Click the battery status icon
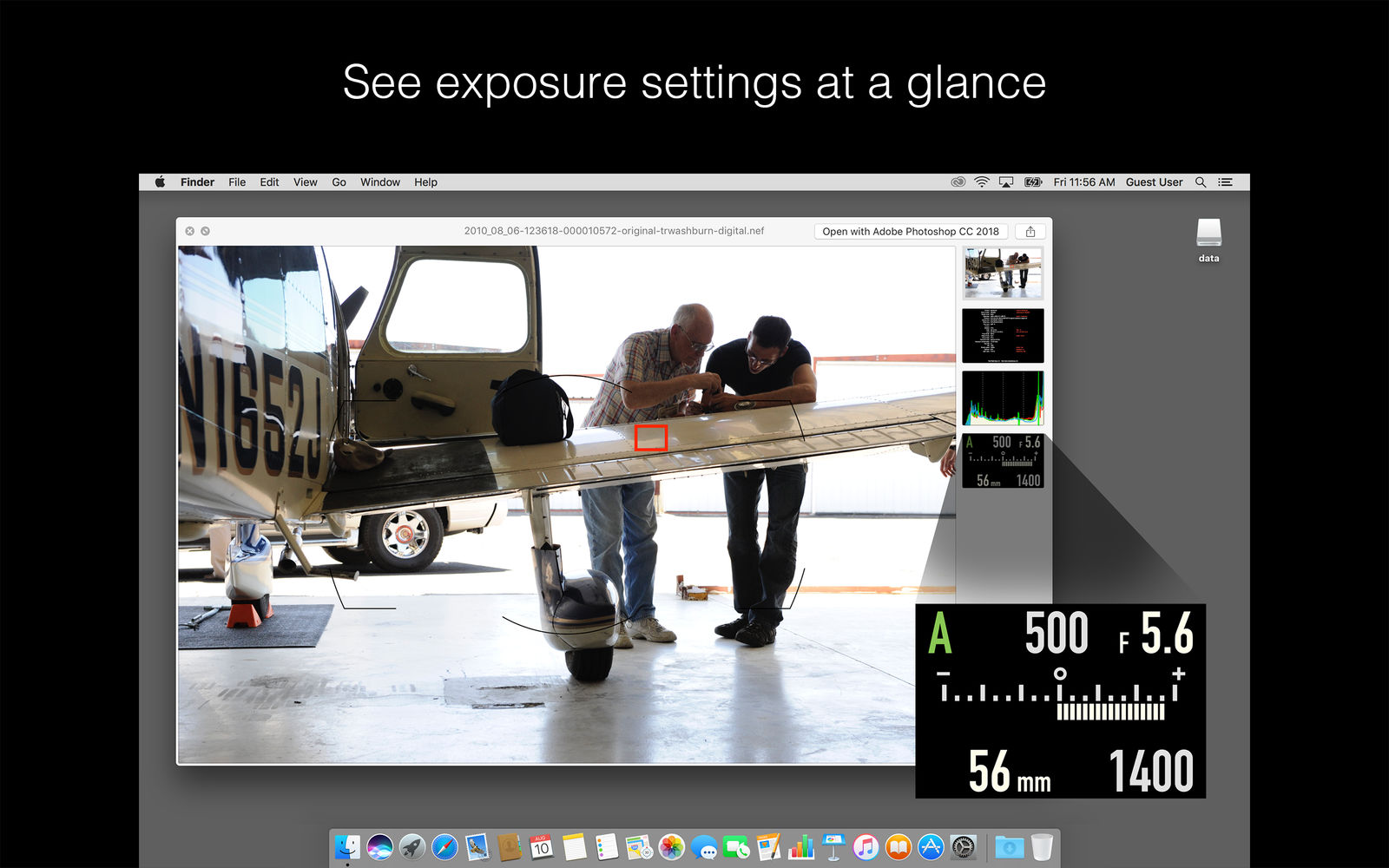 (1033, 182)
